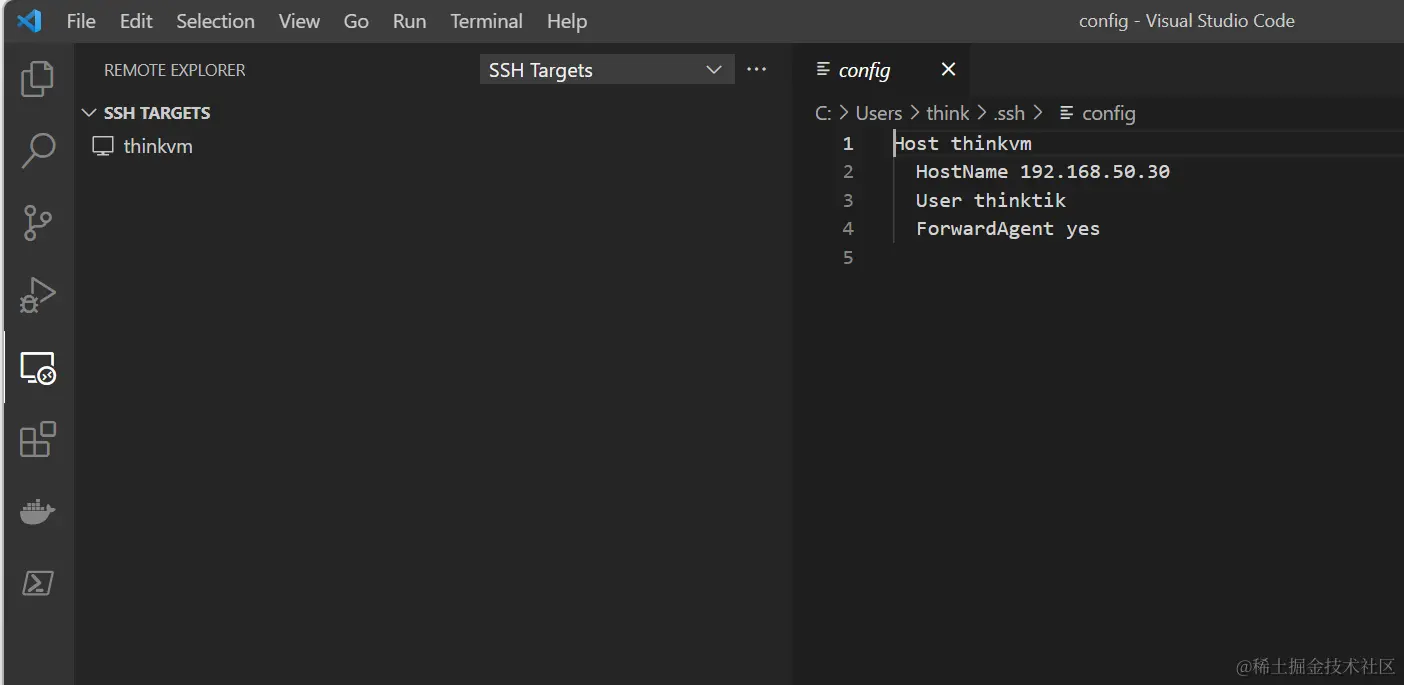Click line number 1 in gutter
1404x685 pixels.
[x=848, y=143]
